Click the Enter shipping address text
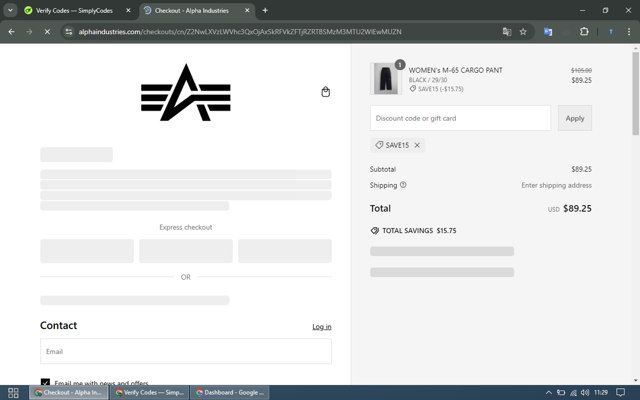The image size is (640, 400). 556,185
